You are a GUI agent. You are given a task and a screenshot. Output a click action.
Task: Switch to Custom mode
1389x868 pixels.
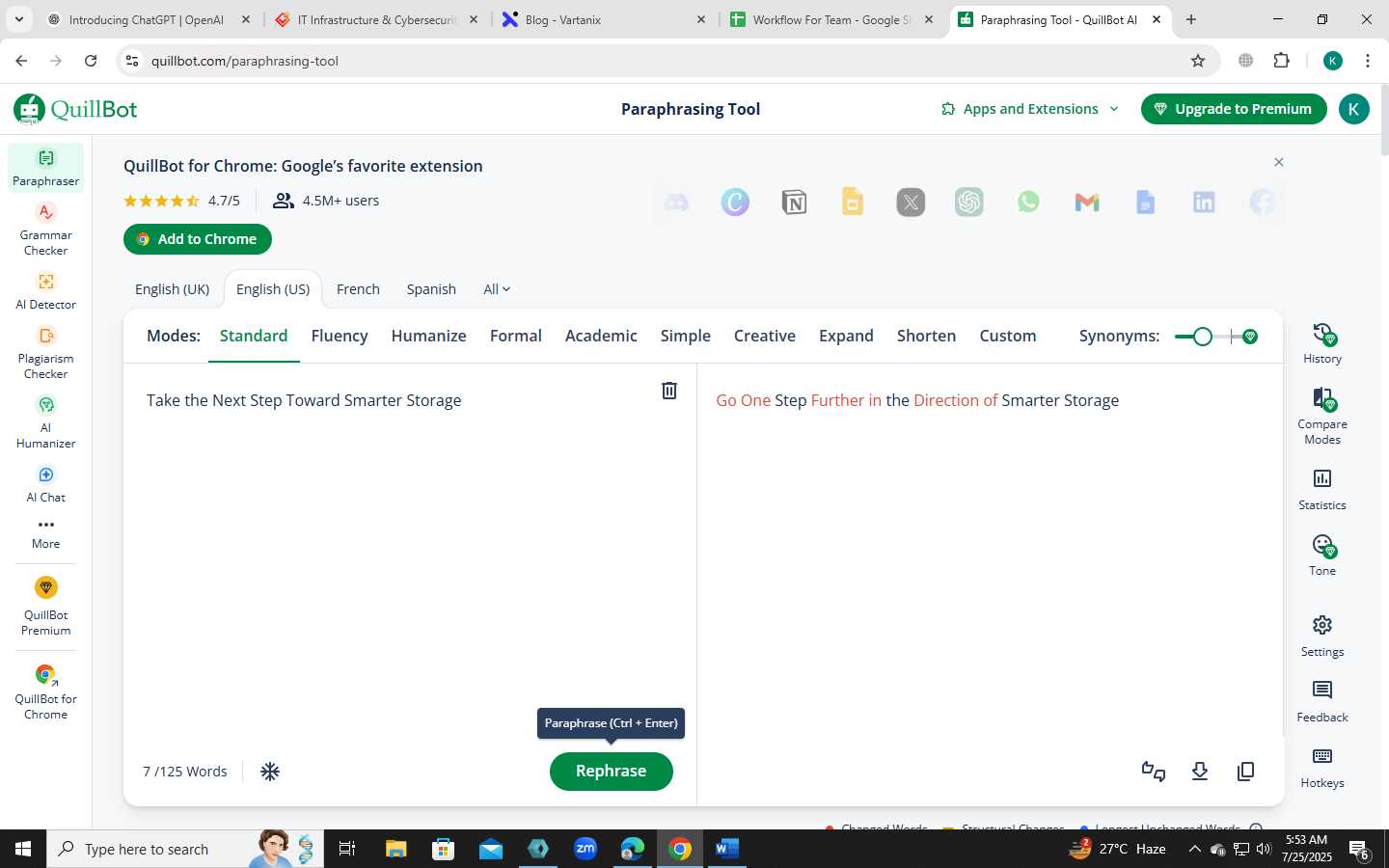1008,336
